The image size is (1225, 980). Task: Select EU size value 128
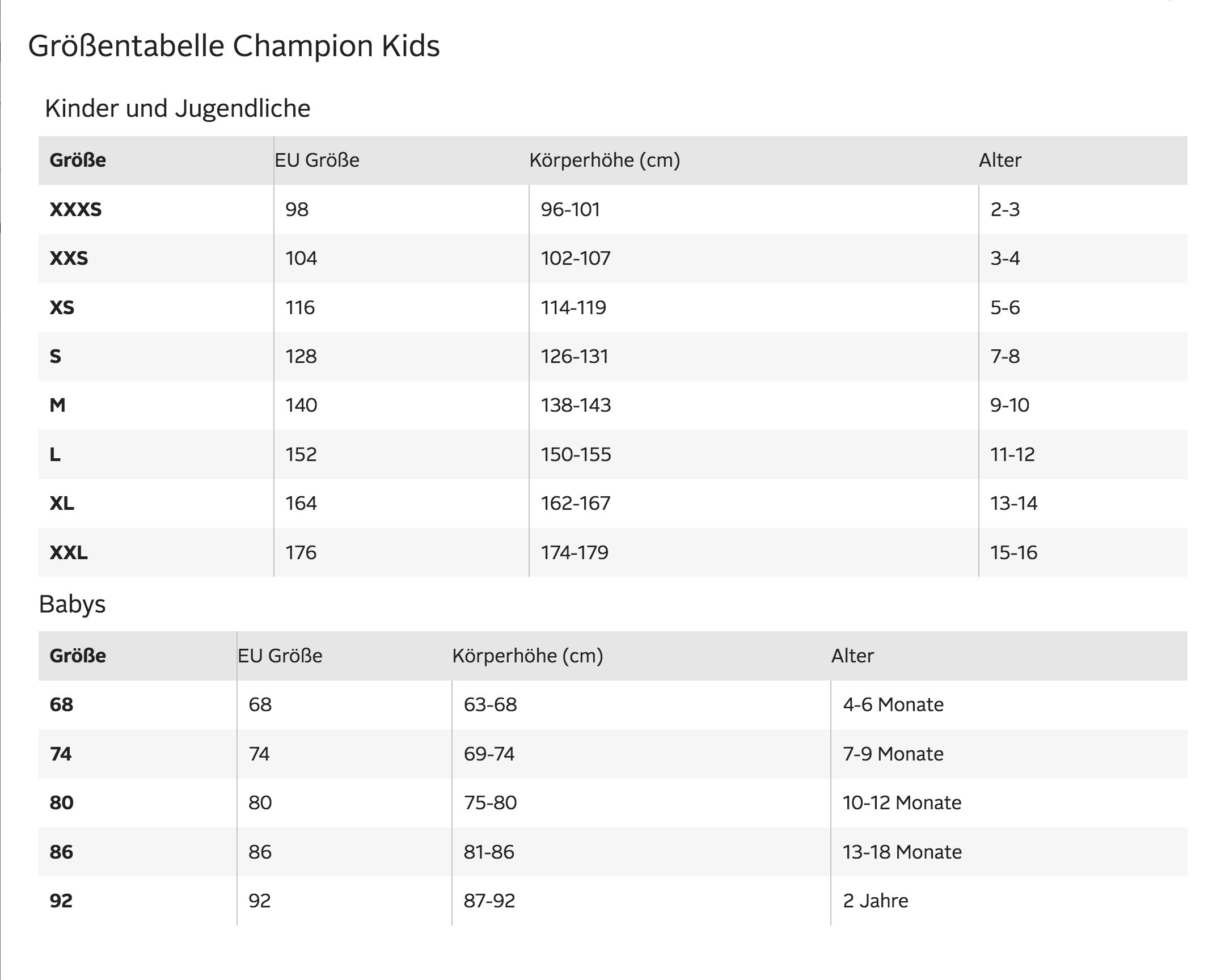(301, 356)
